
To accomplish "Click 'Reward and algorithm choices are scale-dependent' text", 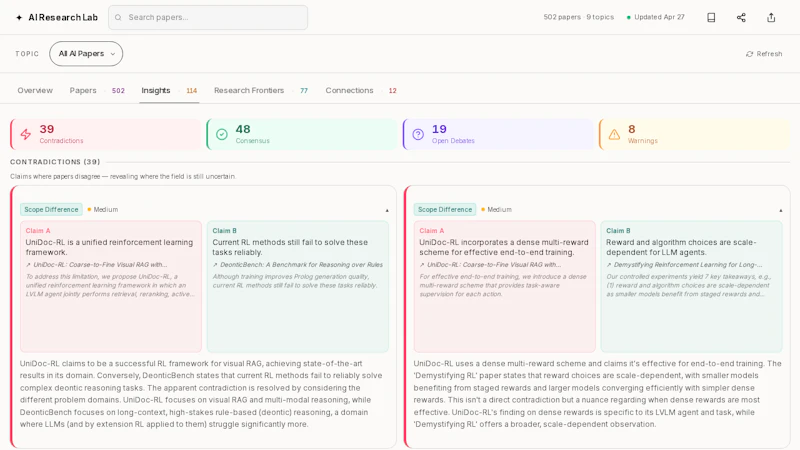I will tap(681, 247).
